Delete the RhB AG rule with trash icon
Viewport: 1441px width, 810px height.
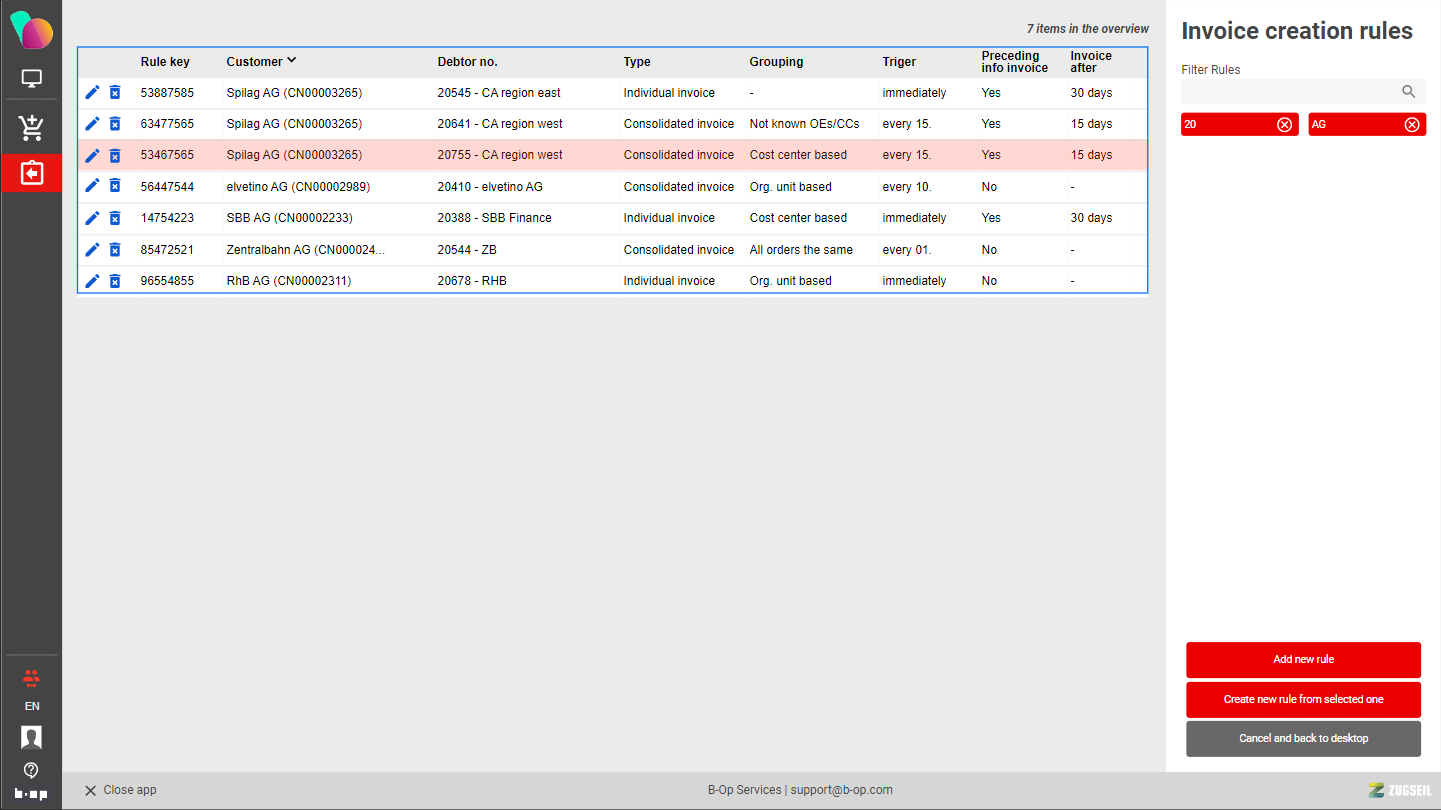(x=115, y=281)
